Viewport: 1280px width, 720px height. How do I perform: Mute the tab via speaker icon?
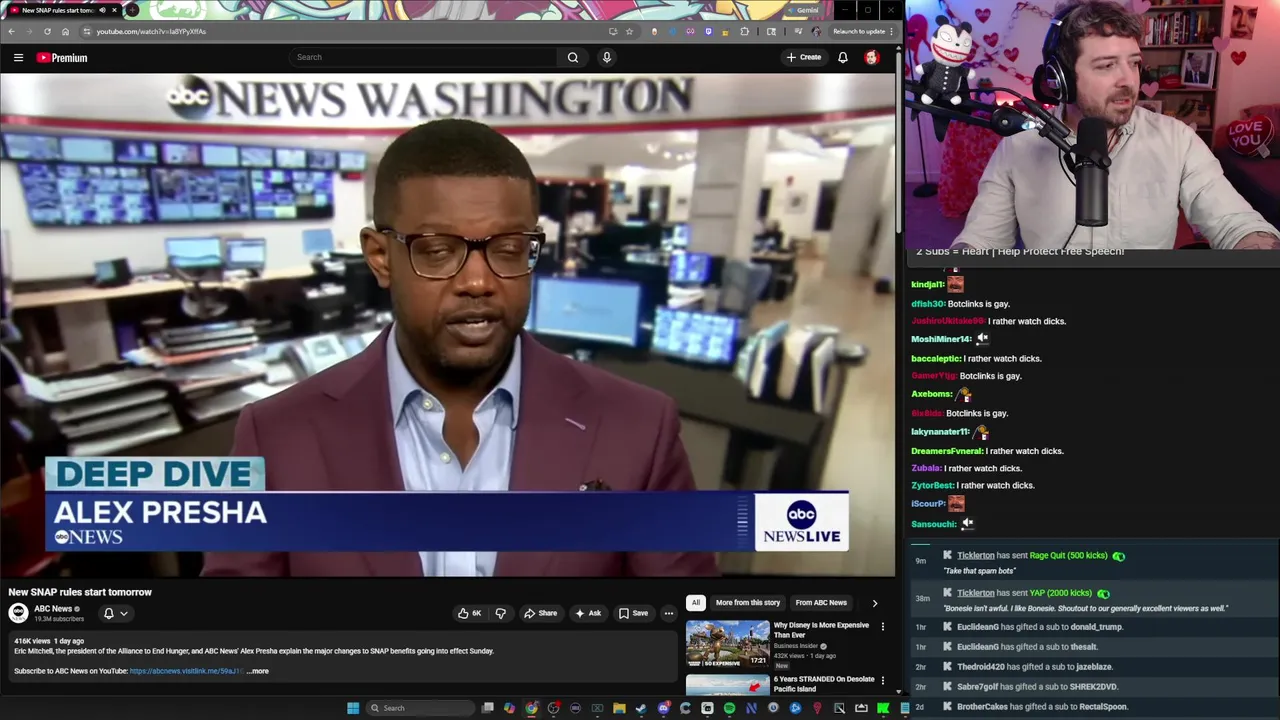pyautogui.click(x=102, y=10)
